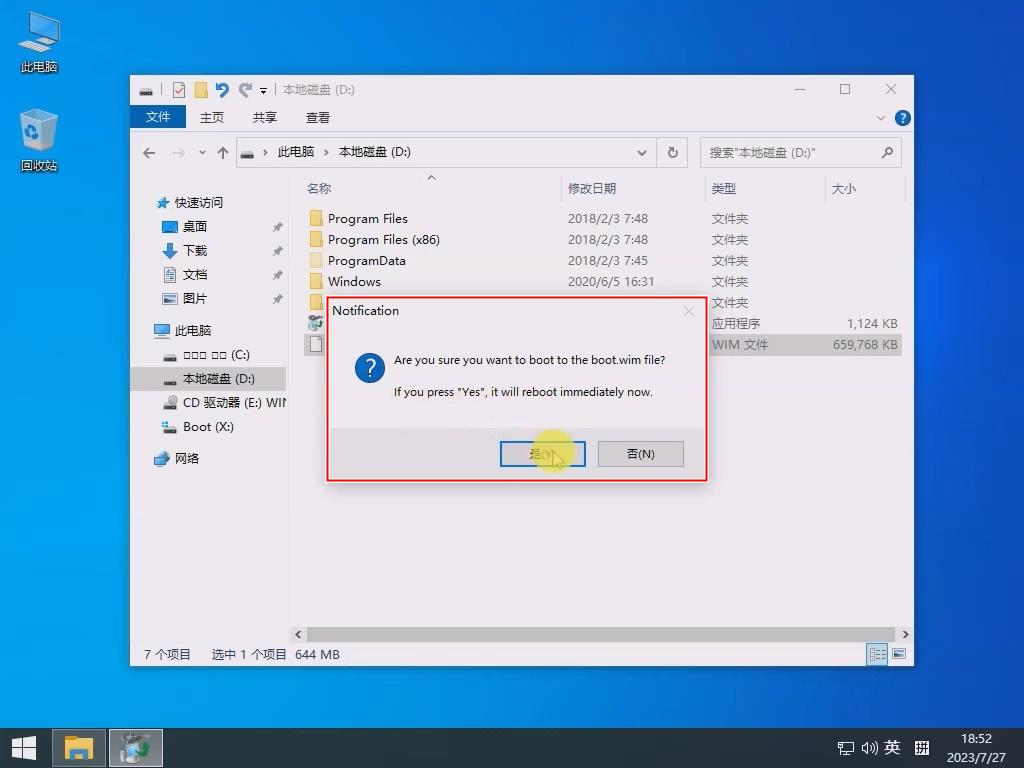Switch to large icons view in the status bar
This screenshot has width=1024, height=768.
(x=899, y=654)
